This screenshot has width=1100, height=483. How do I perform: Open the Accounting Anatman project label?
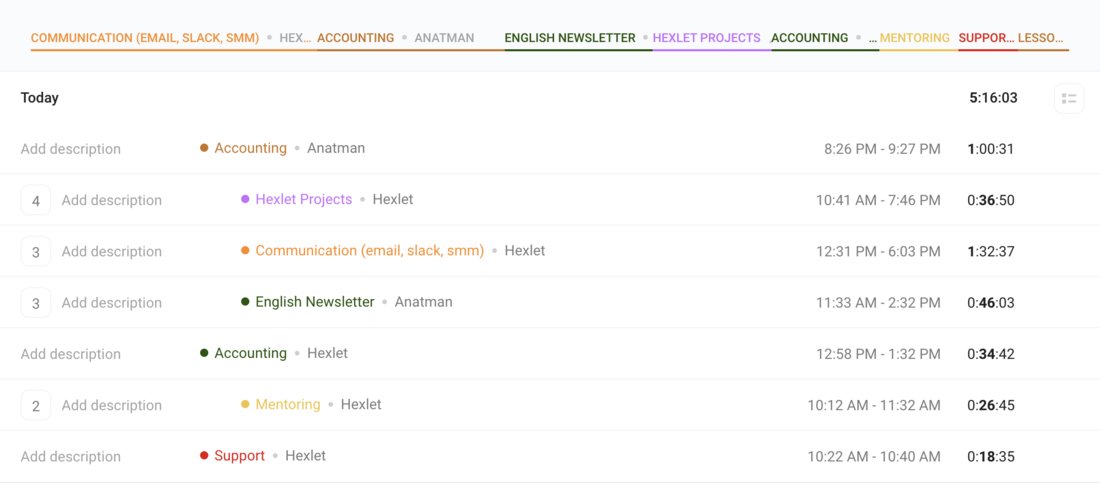250,148
